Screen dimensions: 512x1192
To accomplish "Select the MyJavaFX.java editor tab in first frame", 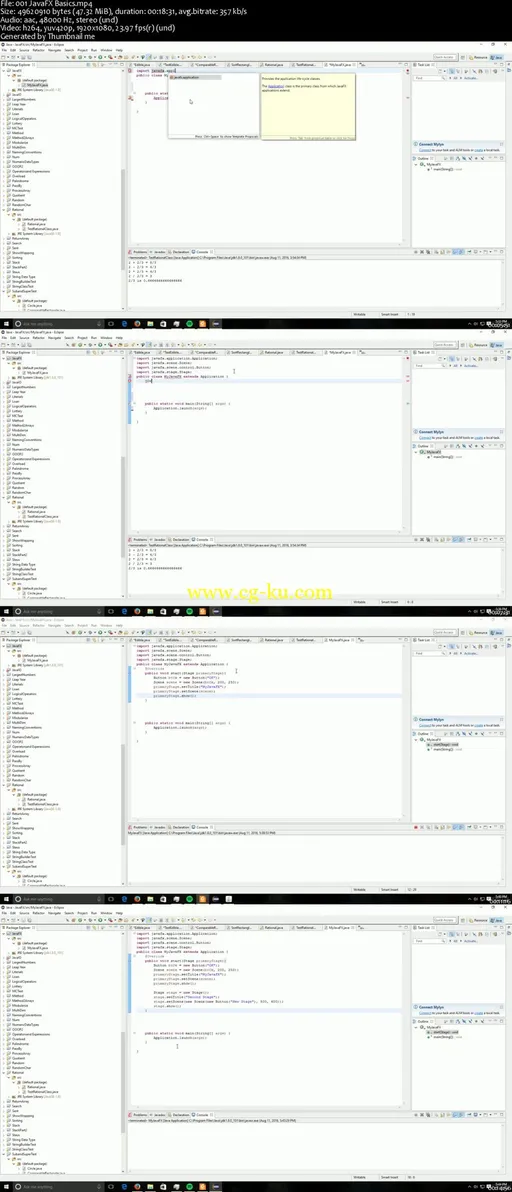I will pyautogui.click(x=340, y=65).
